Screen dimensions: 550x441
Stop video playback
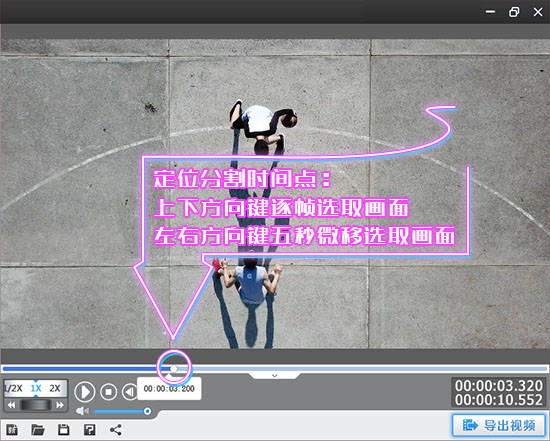point(108,391)
